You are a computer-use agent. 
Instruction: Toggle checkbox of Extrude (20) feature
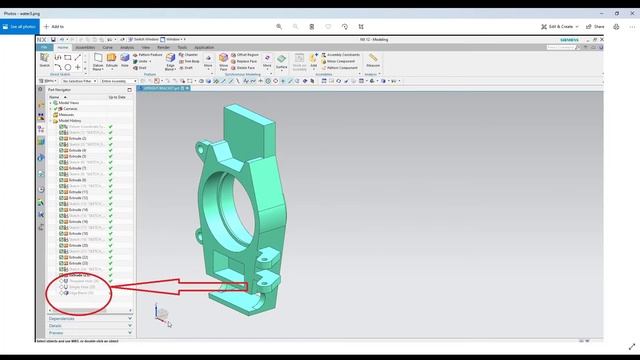(61, 245)
